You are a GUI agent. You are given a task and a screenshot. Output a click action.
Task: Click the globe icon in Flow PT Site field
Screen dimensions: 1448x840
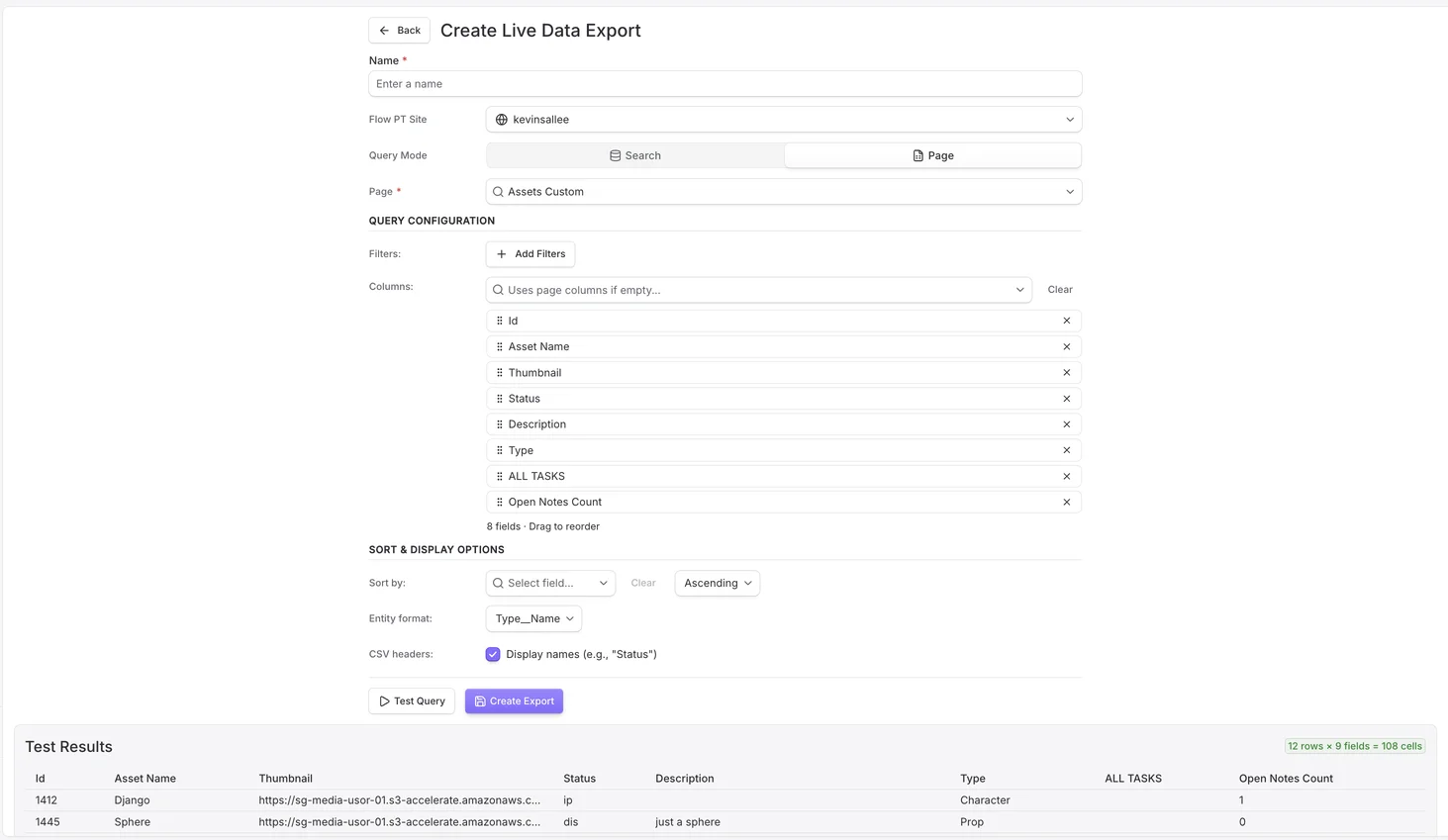coord(501,119)
